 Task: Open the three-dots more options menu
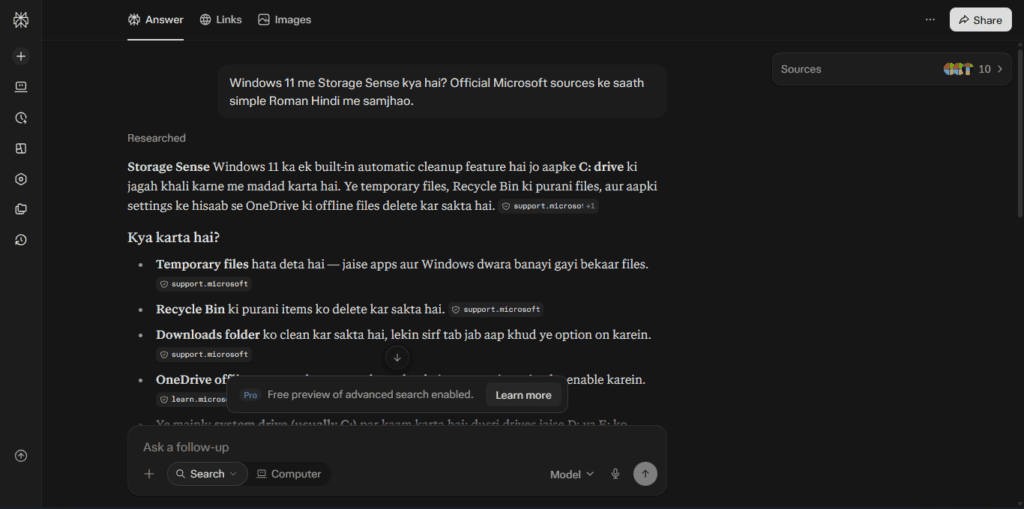pos(930,20)
